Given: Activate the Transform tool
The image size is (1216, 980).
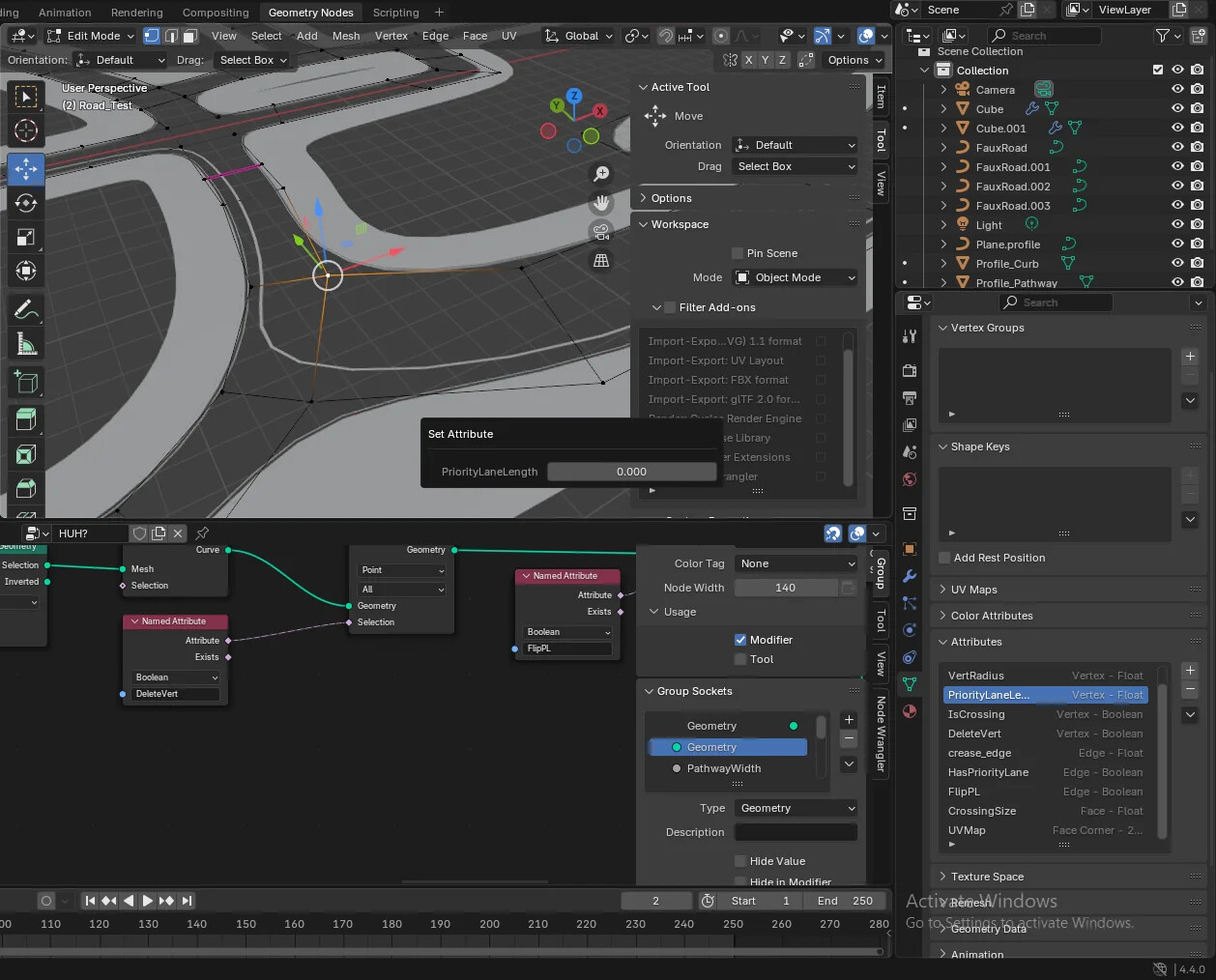Looking at the screenshot, I should [26, 271].
